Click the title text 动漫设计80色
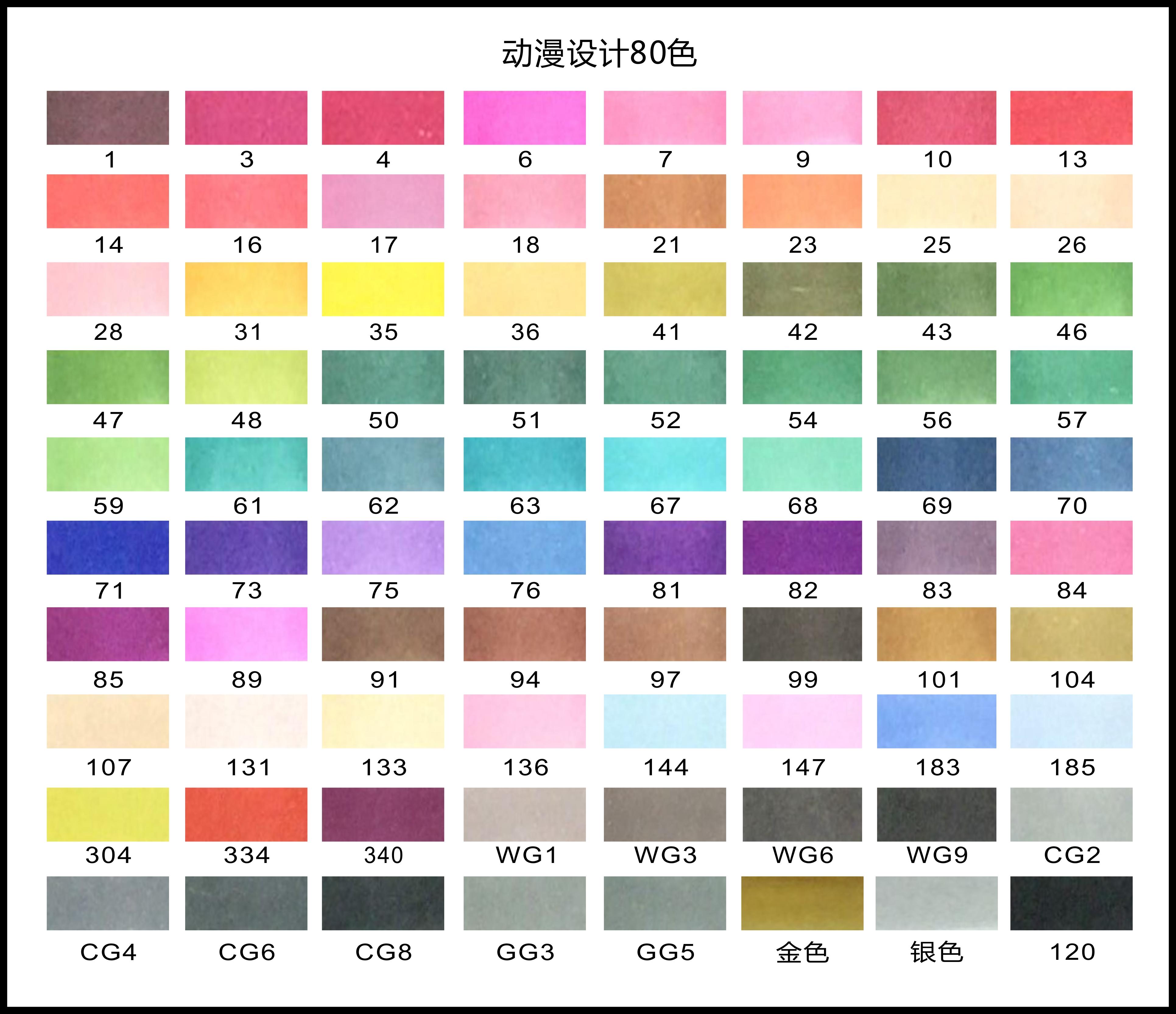 point(599,54)
